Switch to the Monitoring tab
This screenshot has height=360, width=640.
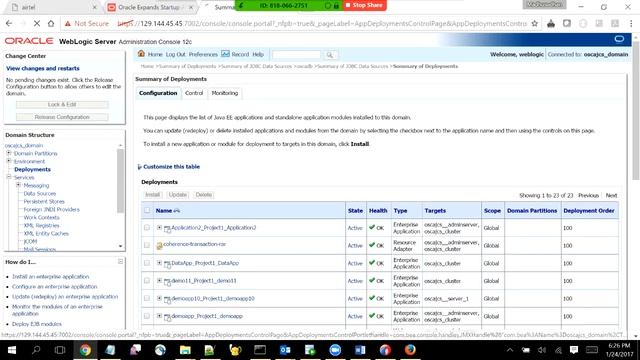(x=224, y=93)
